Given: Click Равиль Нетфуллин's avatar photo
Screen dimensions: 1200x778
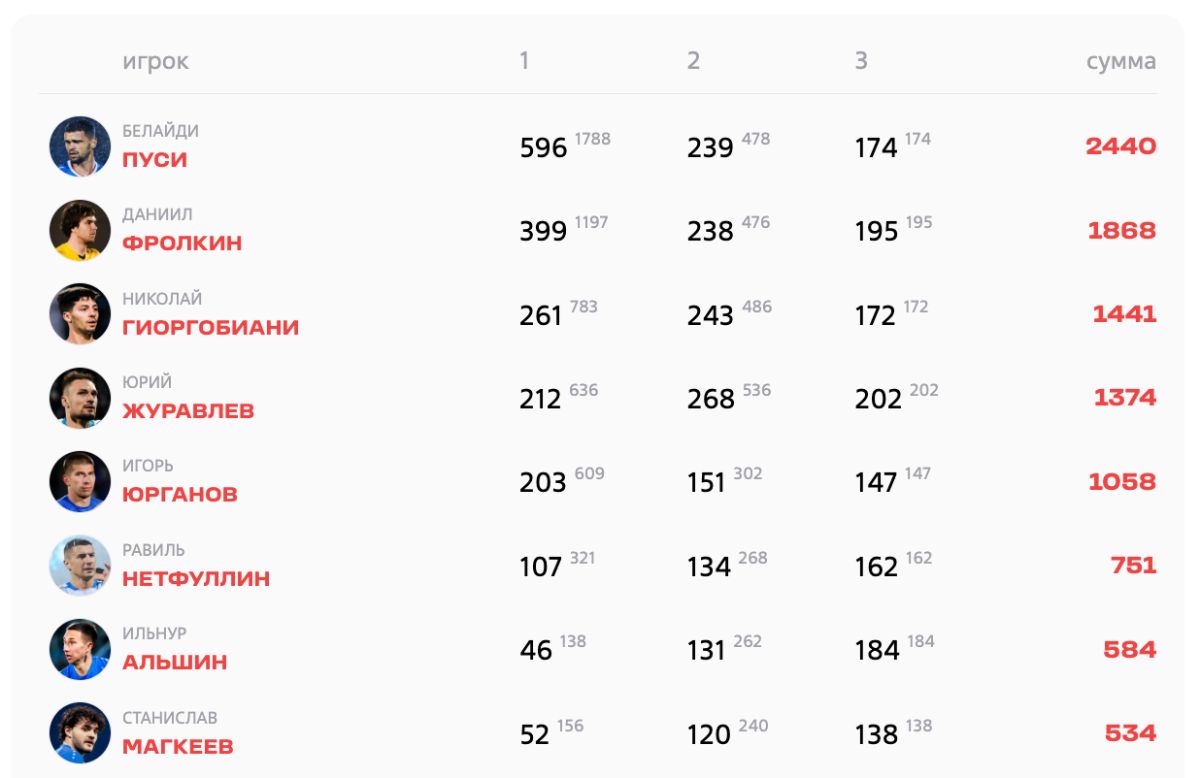Looking at the screenshot, I should [79, 566].
